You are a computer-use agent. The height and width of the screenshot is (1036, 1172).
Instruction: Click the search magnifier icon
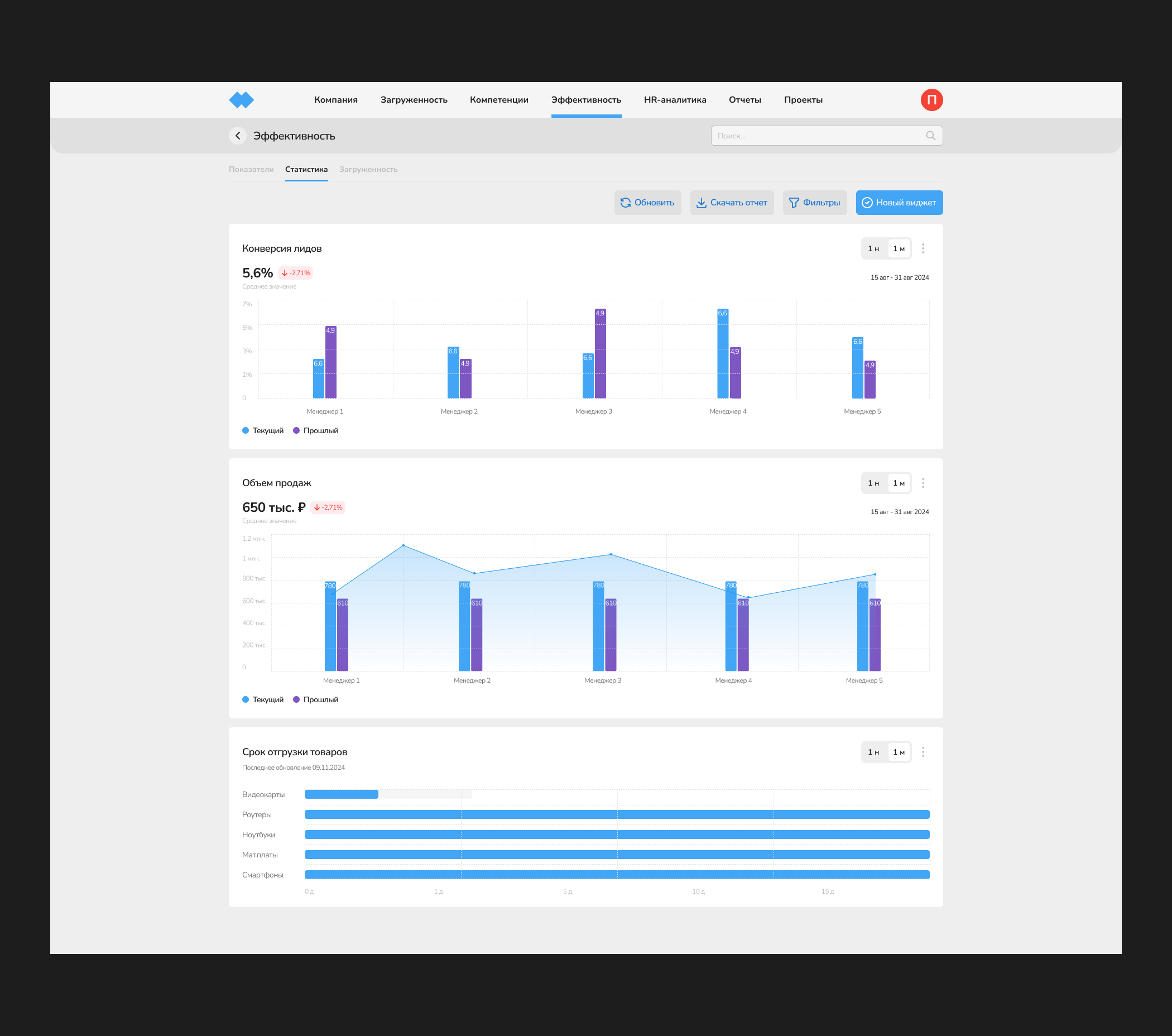click(930, 136)
